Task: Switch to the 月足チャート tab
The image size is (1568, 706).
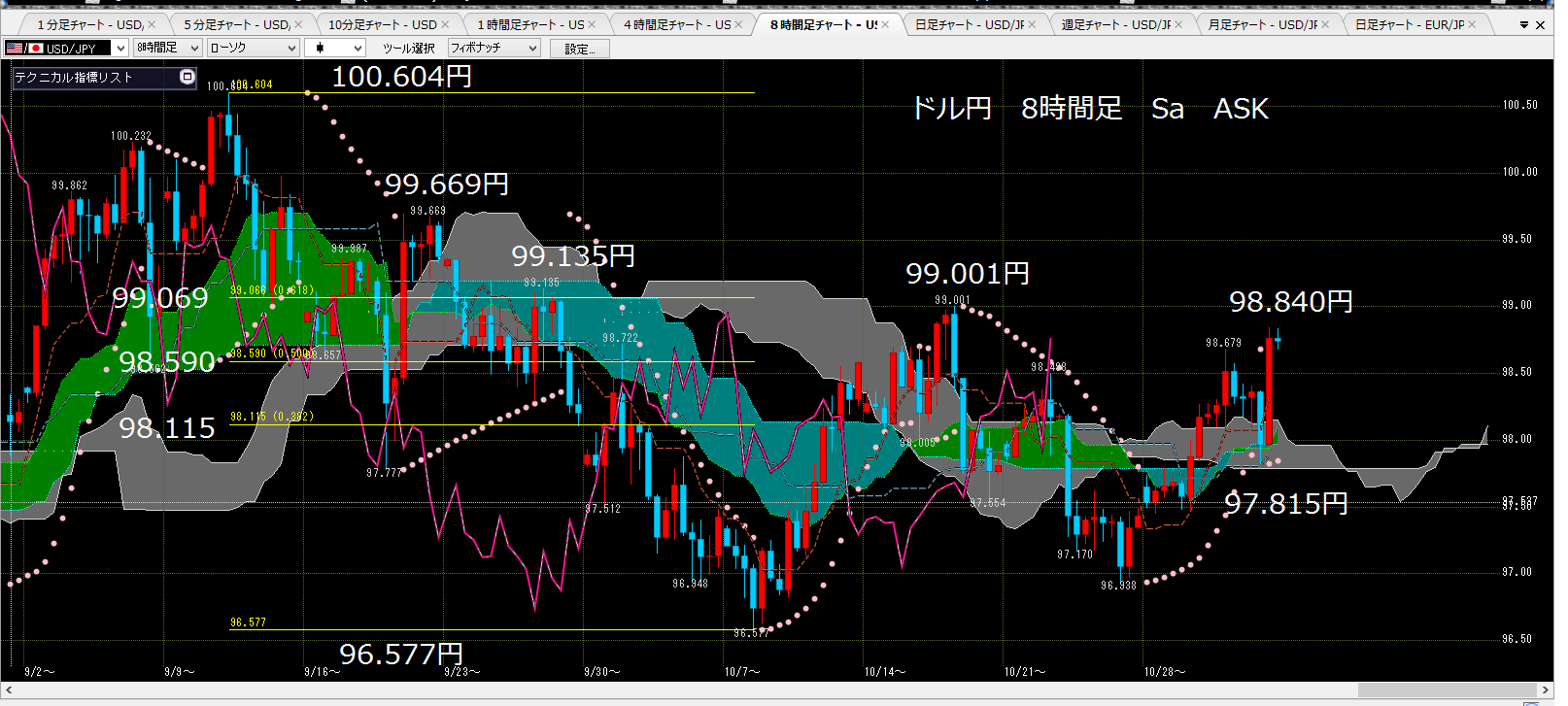Action: [1263, 25]
